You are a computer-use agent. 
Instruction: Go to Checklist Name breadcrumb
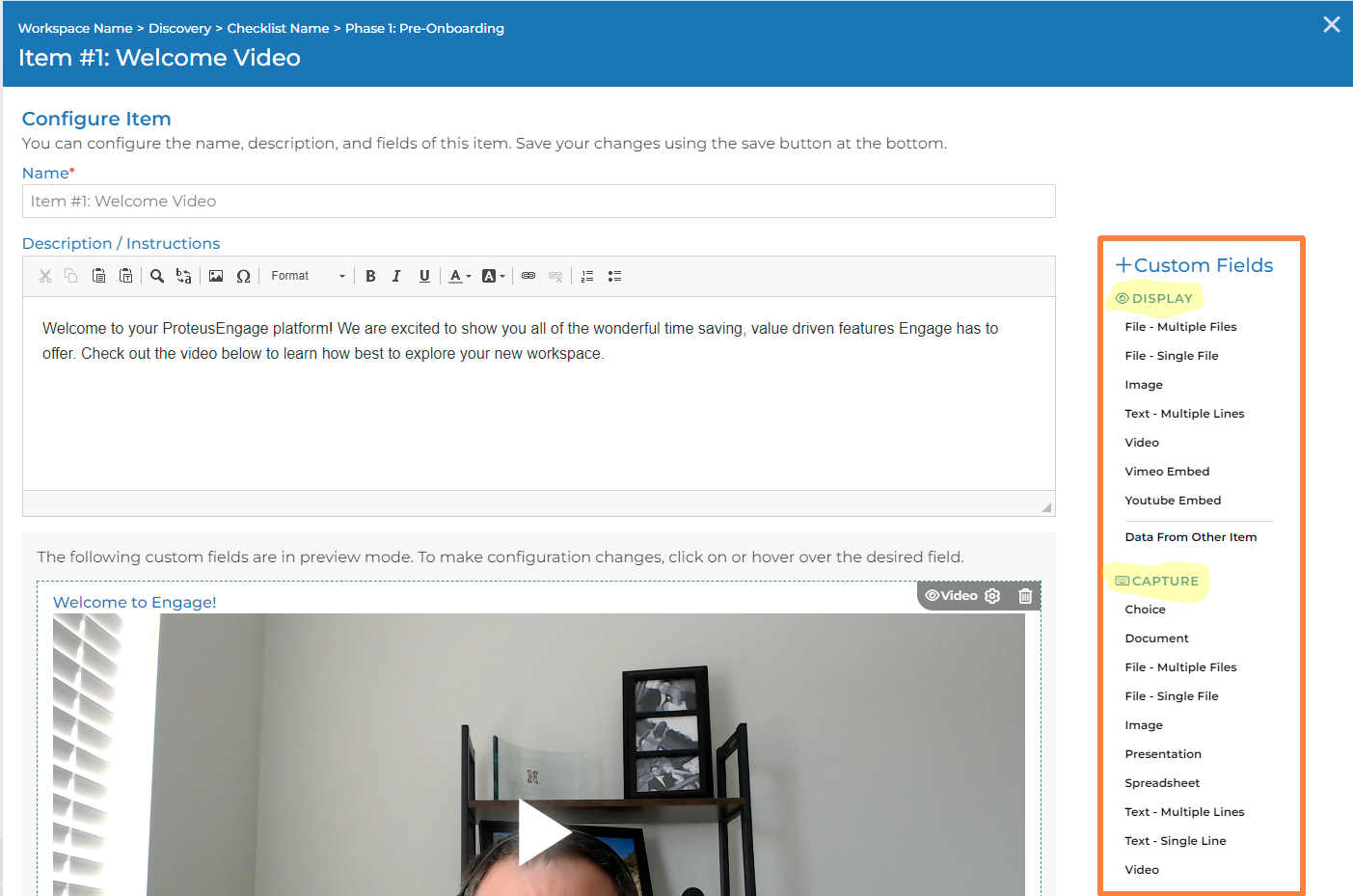[278, 28]
